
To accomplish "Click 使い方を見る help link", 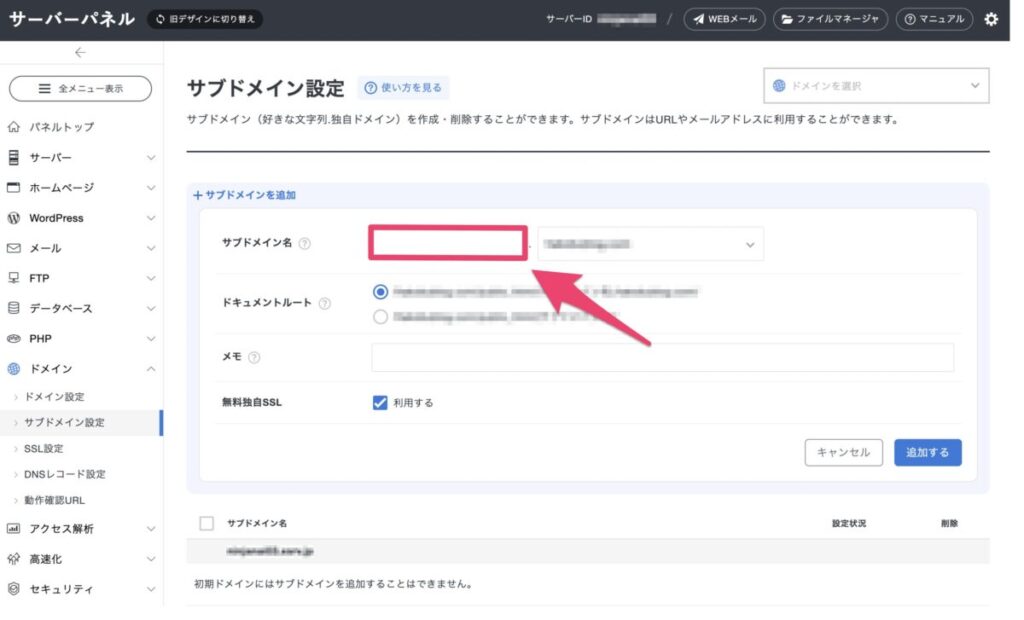I will point(404,88).
